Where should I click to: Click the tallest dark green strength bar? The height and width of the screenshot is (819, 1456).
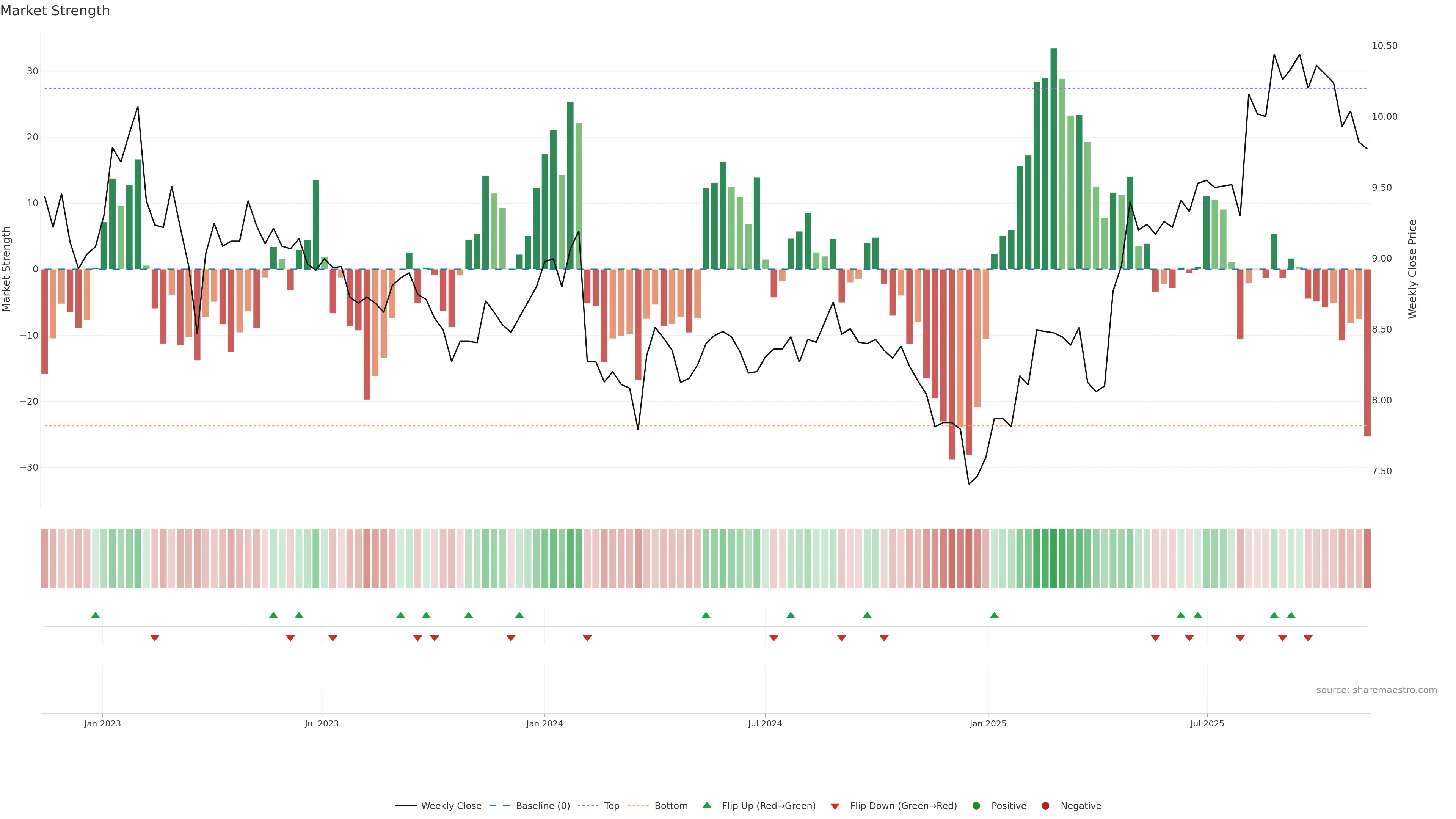(x=1054, y=158)
